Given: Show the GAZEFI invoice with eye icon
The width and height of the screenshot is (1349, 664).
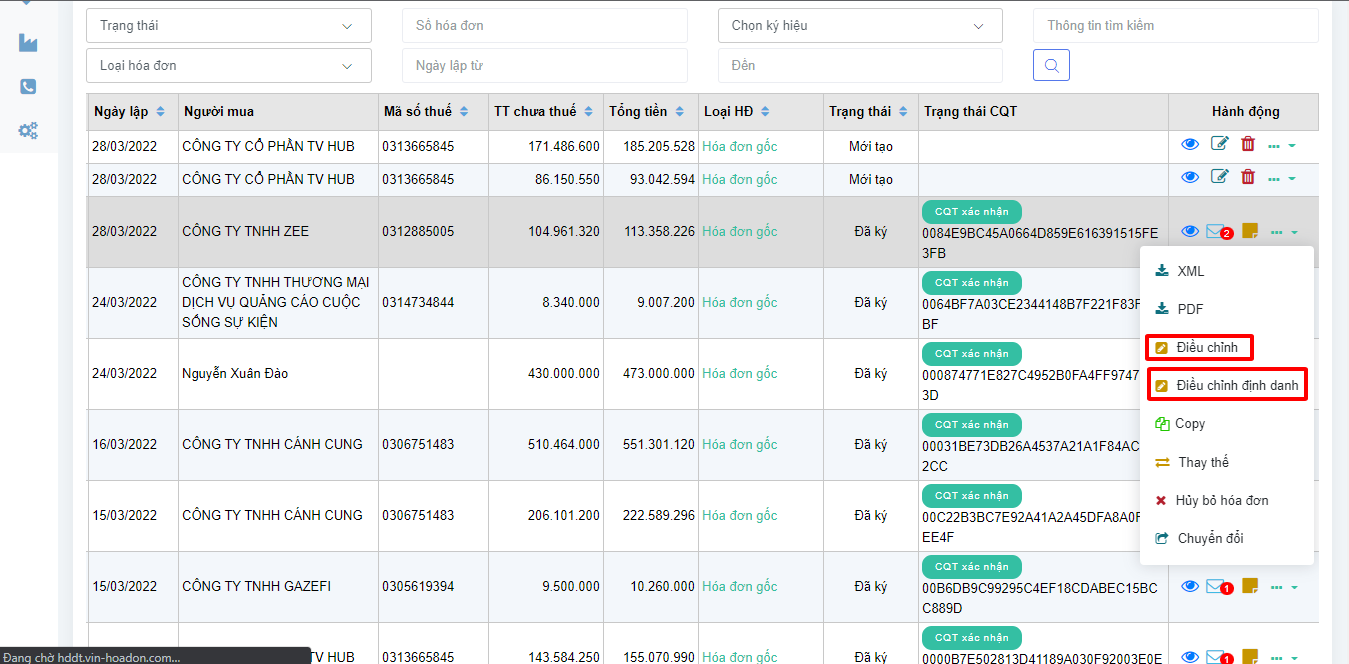Looking at the screenshot, I should coord(1190,586).
